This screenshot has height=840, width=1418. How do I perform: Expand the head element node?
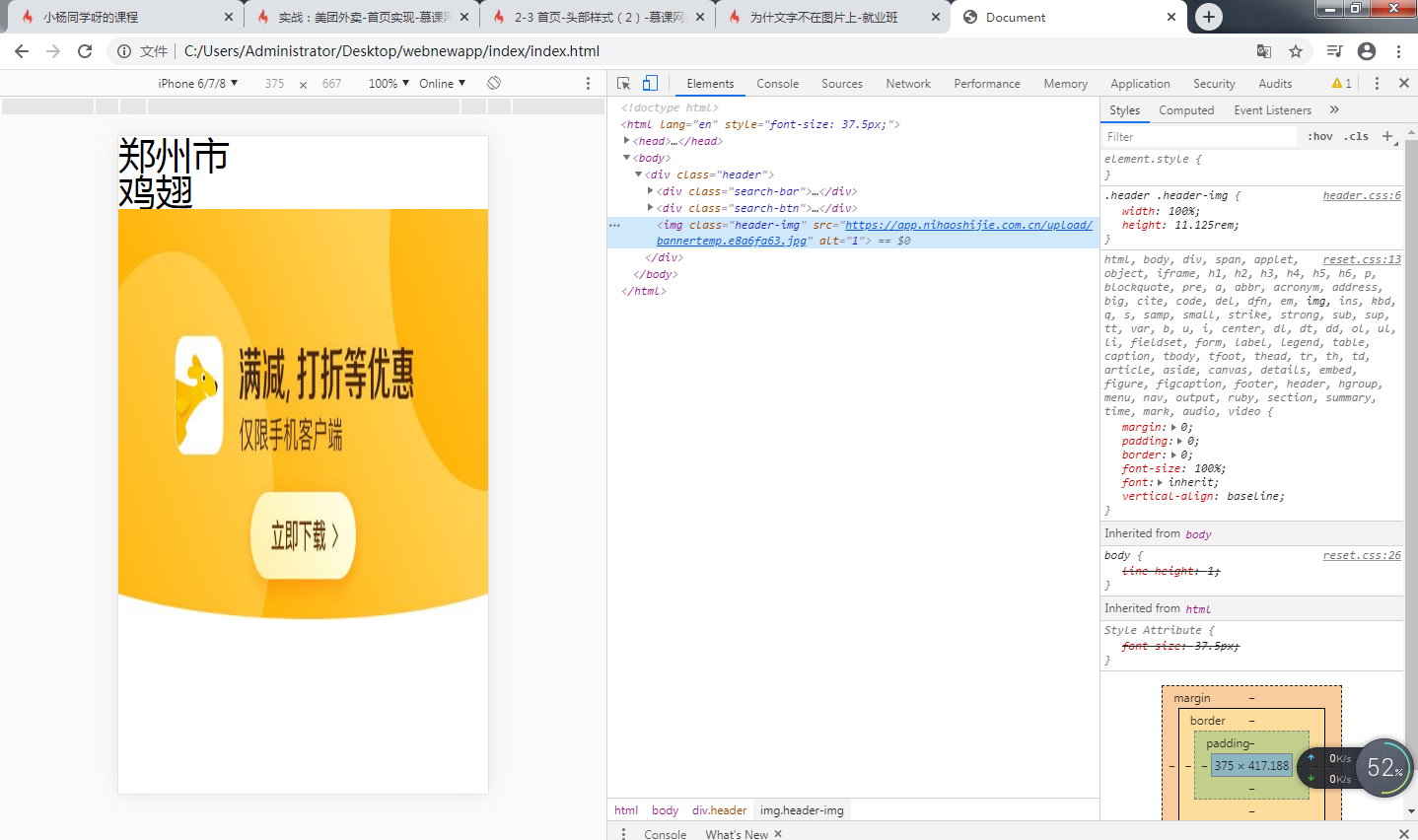[x=626, y=141]
